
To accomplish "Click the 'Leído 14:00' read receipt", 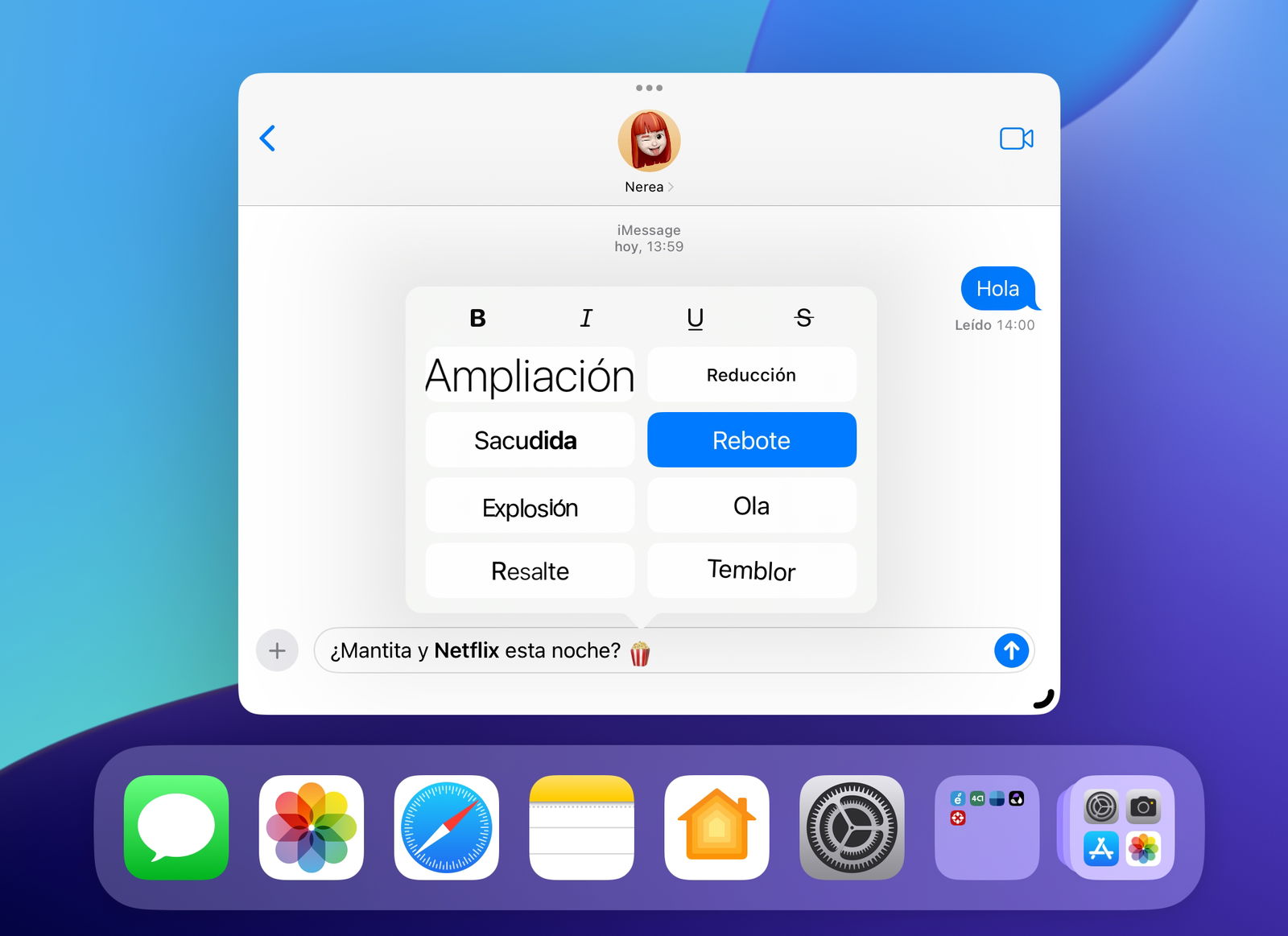I will pyautogui.click(x=994, y=325).
